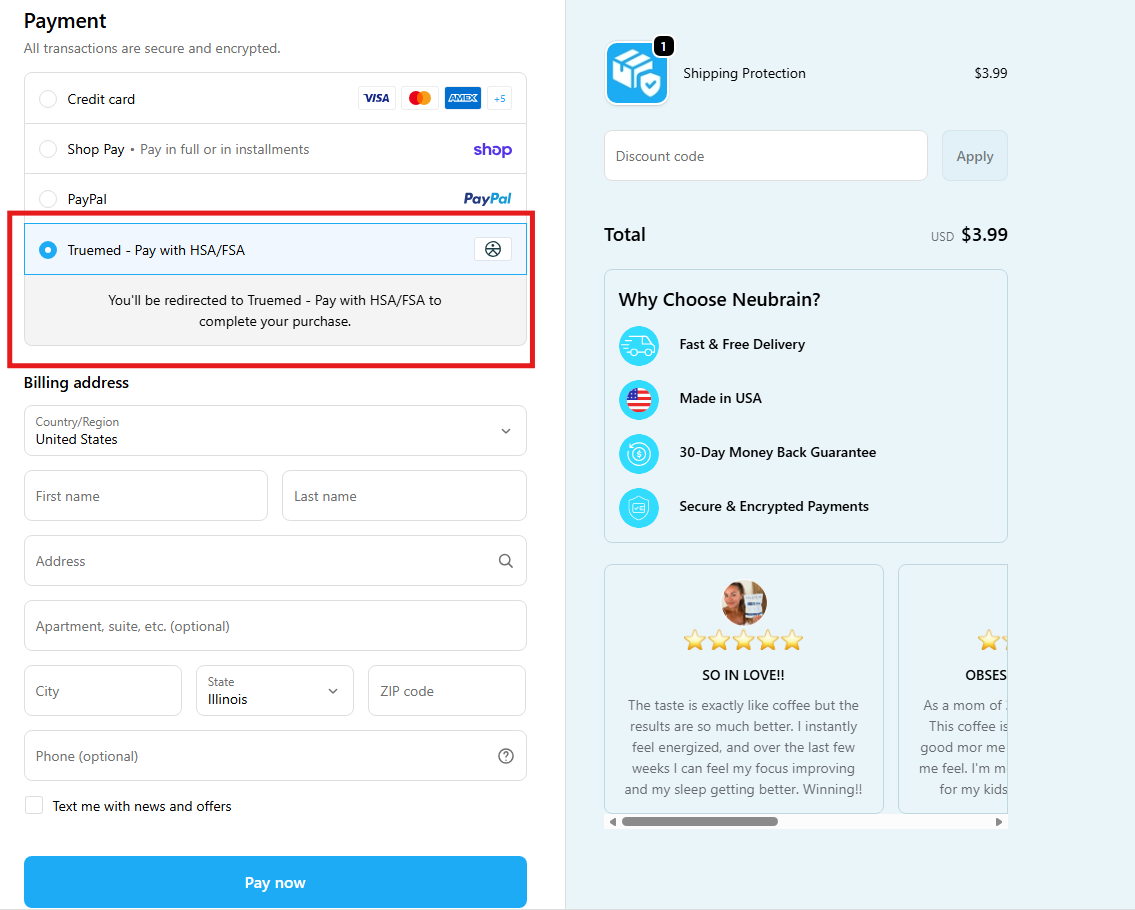The image size is (1135, 910).
Task: Click the Shipping Protection product image
Action: tap(636, 74)
